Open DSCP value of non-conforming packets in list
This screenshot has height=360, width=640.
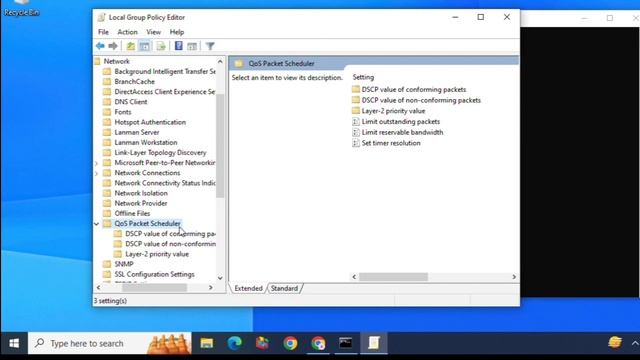coord(421,100)
